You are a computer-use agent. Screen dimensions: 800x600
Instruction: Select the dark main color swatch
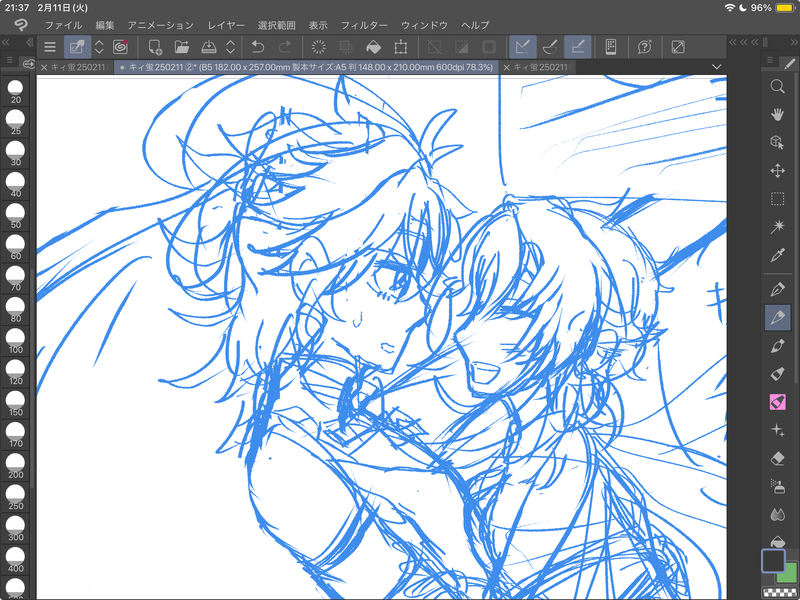(773, 561)
